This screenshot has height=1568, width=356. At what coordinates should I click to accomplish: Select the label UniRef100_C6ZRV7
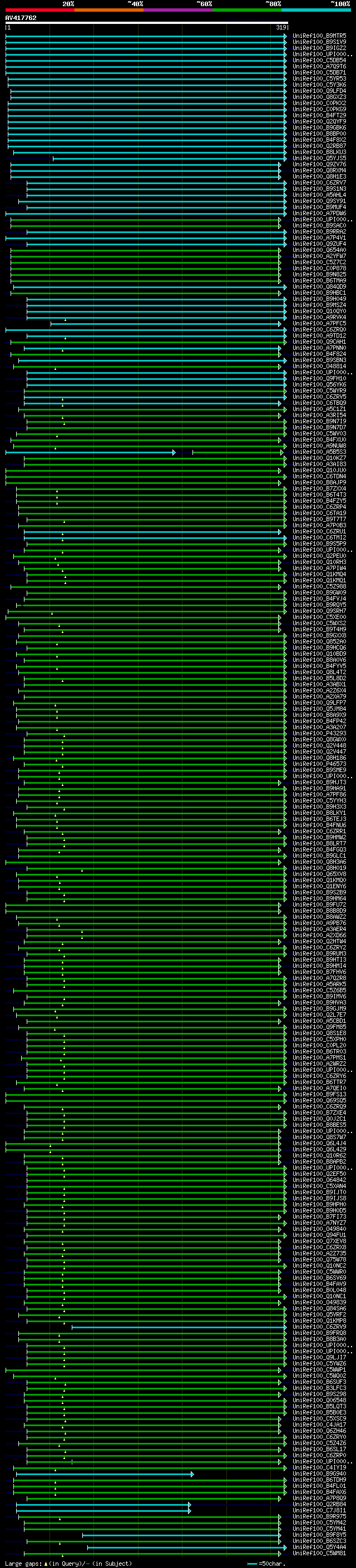click(319, 182)
